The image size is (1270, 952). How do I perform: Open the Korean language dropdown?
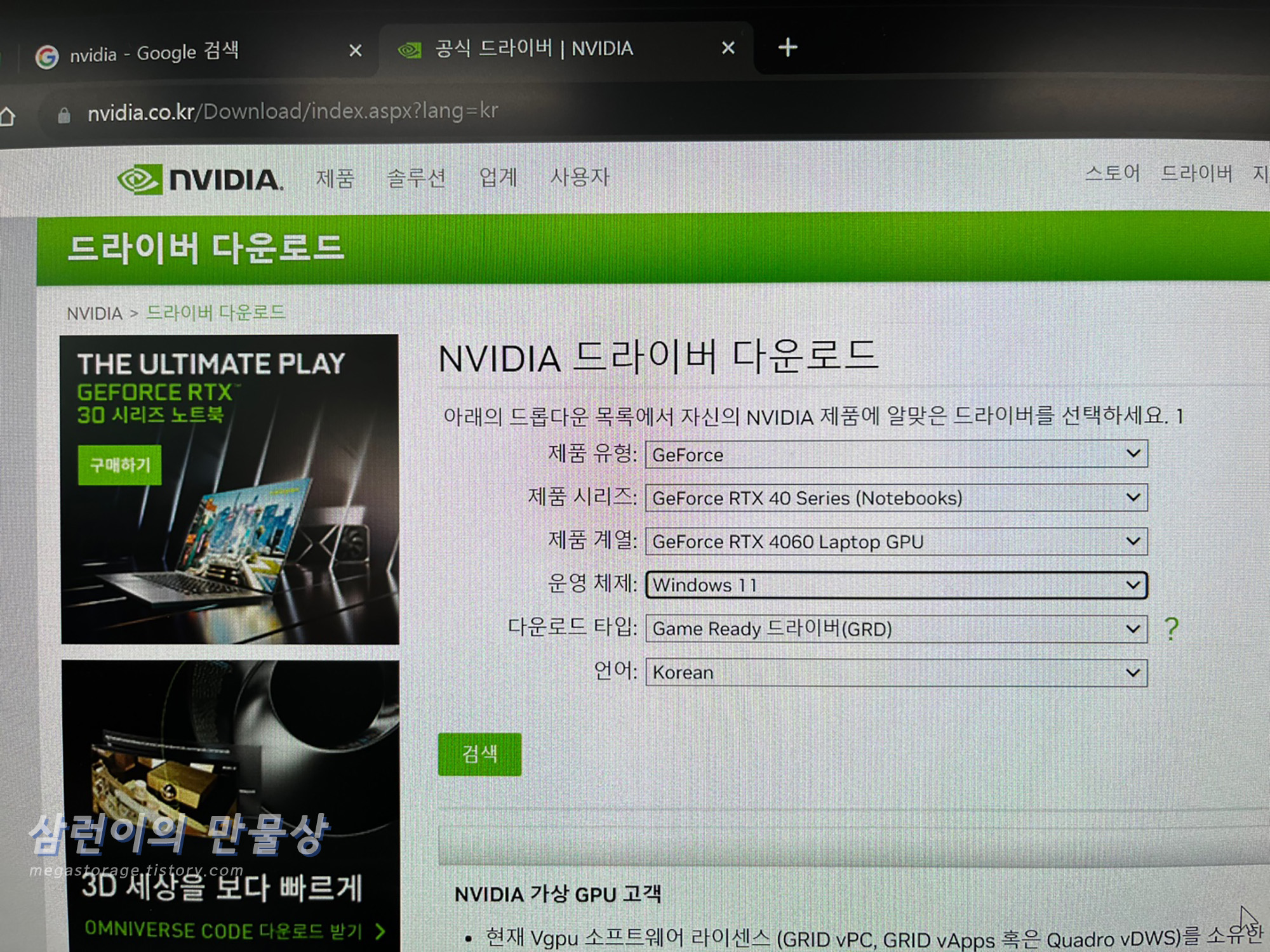[895, 672]
